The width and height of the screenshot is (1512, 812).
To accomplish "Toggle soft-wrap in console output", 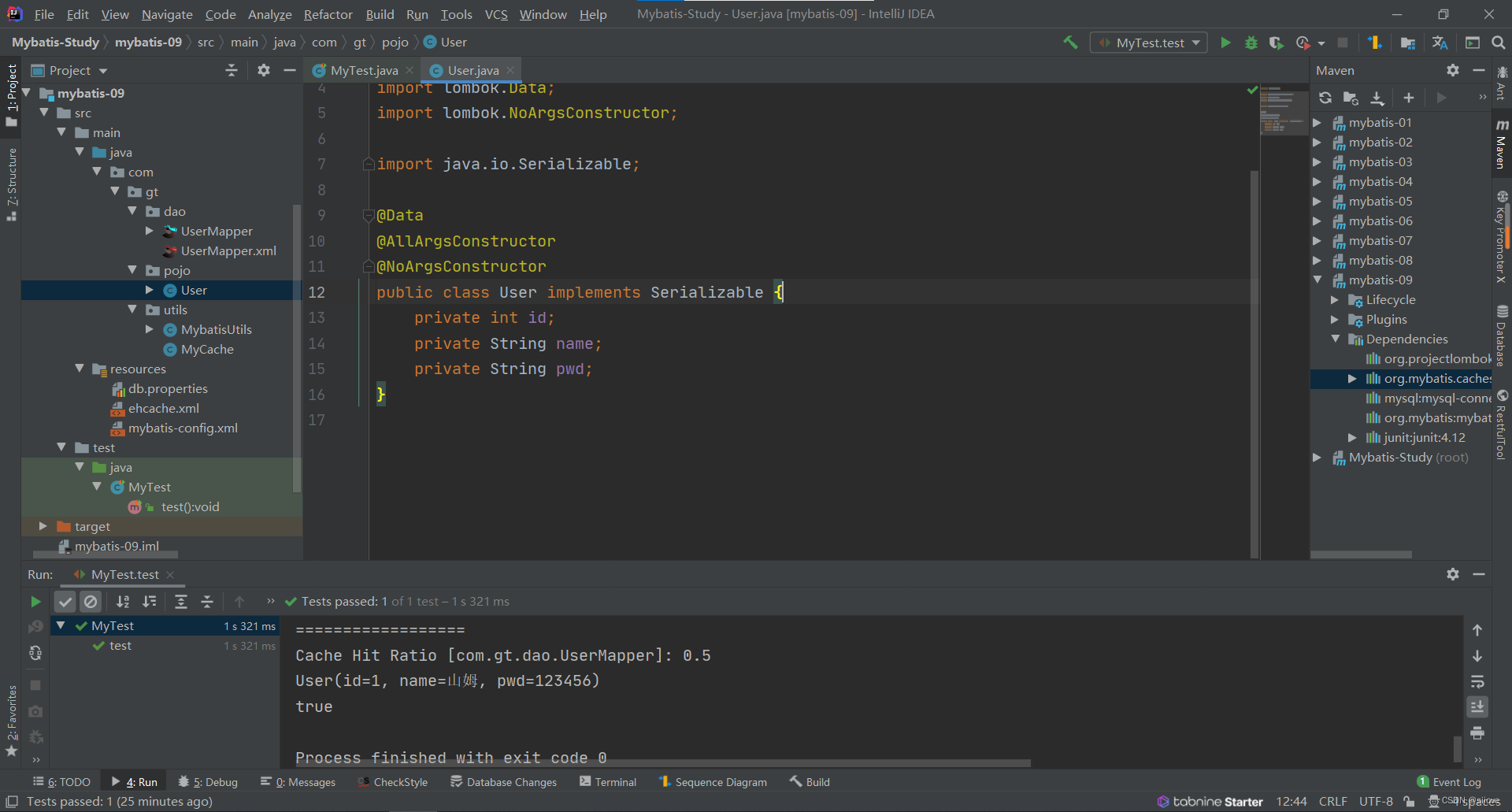I will coord(1477,681).
